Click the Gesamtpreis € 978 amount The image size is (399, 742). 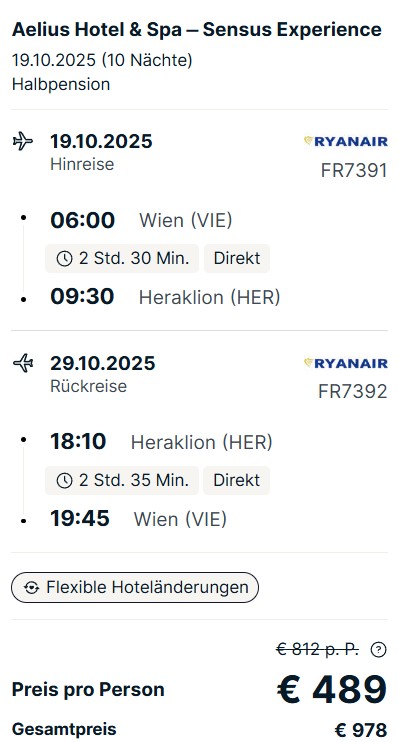click(x=361, y=730)
